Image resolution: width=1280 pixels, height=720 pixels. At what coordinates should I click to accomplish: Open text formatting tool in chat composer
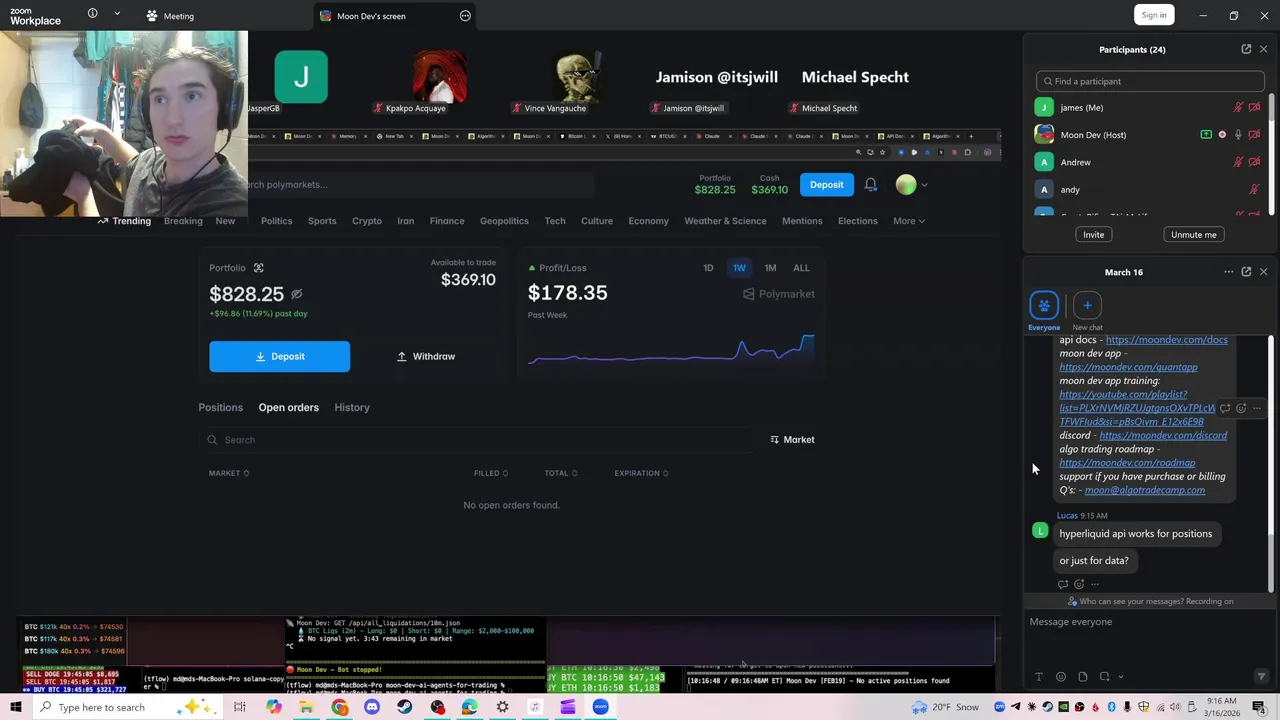1039,677
